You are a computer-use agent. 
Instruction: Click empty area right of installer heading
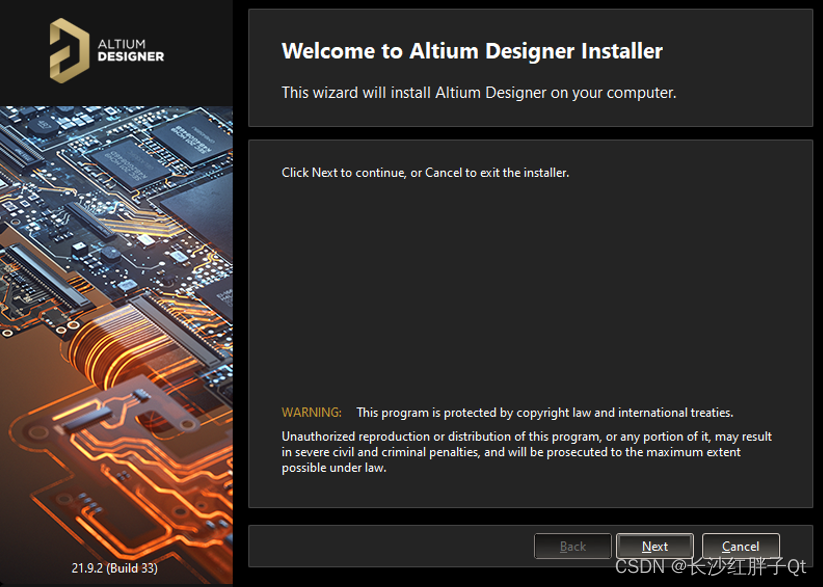tap(740, 50)
